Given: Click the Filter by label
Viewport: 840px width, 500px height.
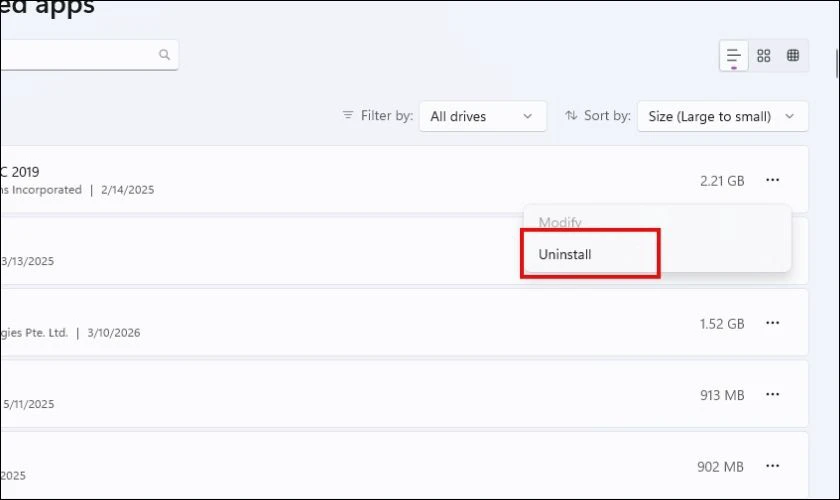Looking at the screenshot, I should (x=387, y=115).
